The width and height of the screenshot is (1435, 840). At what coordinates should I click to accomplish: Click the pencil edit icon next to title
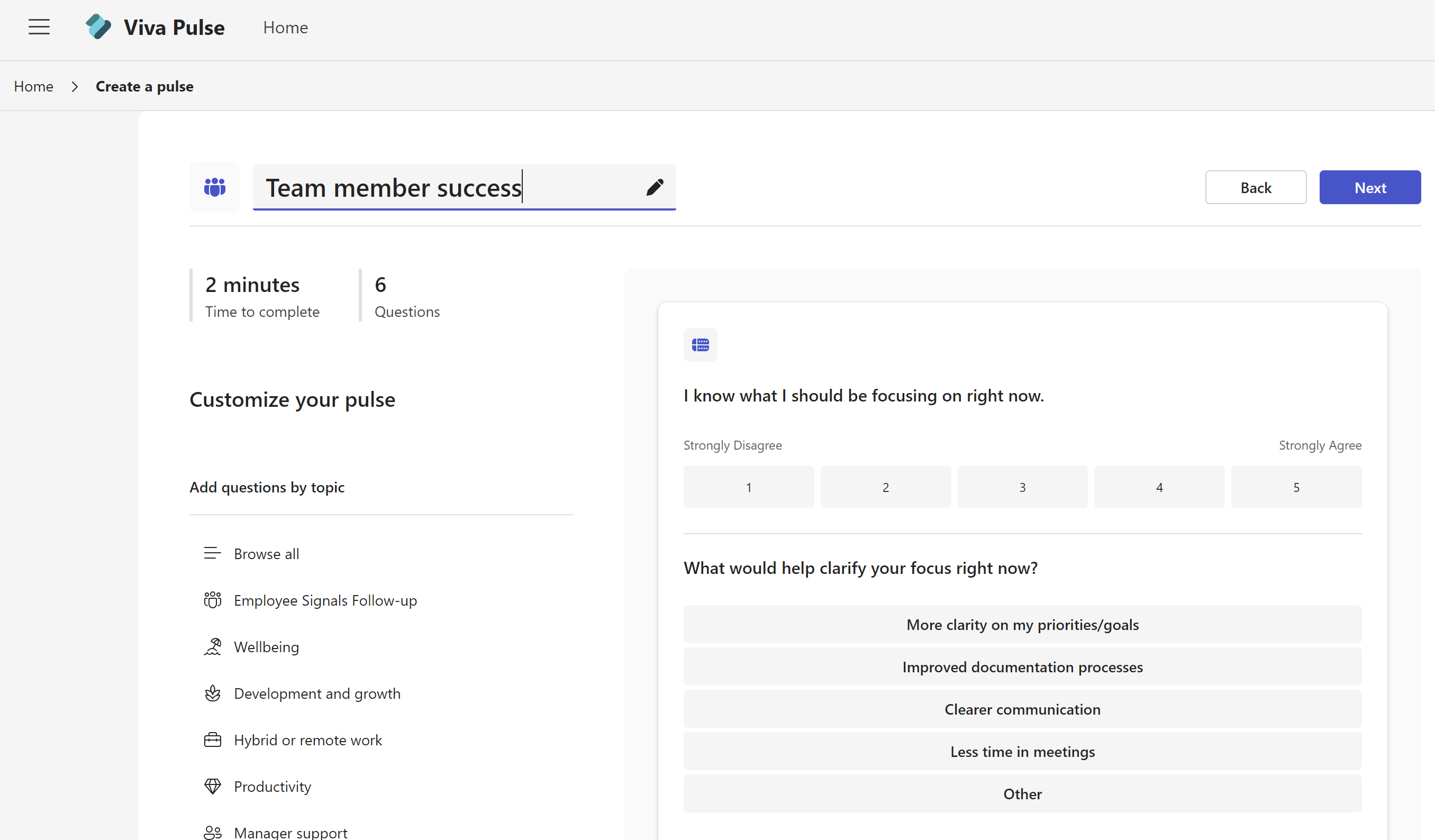pos(655,187)
